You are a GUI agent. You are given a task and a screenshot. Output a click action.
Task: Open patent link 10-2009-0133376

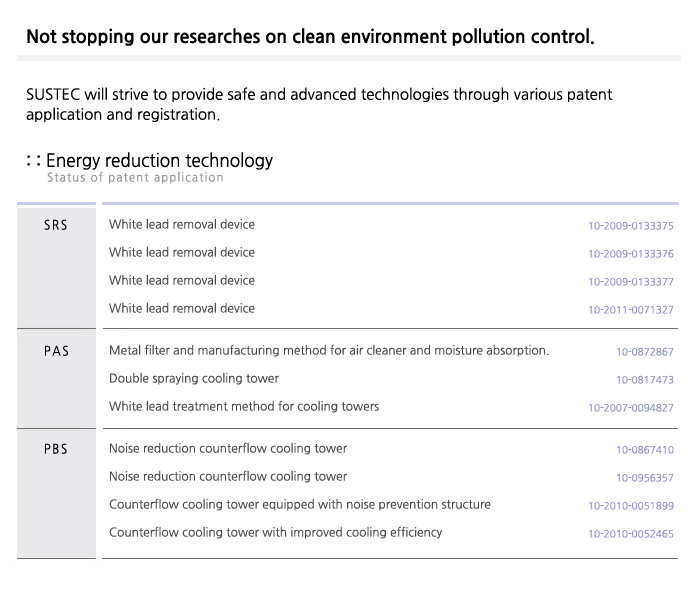click(x=630, y=254)
